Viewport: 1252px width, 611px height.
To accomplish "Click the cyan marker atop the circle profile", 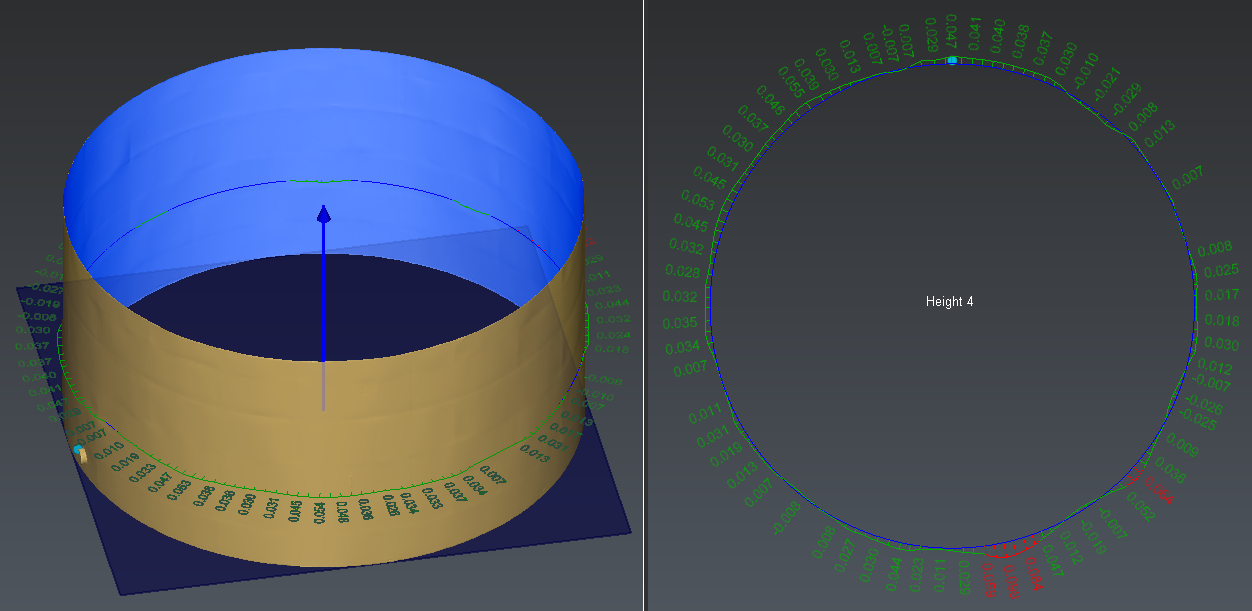I will [952, 61].
